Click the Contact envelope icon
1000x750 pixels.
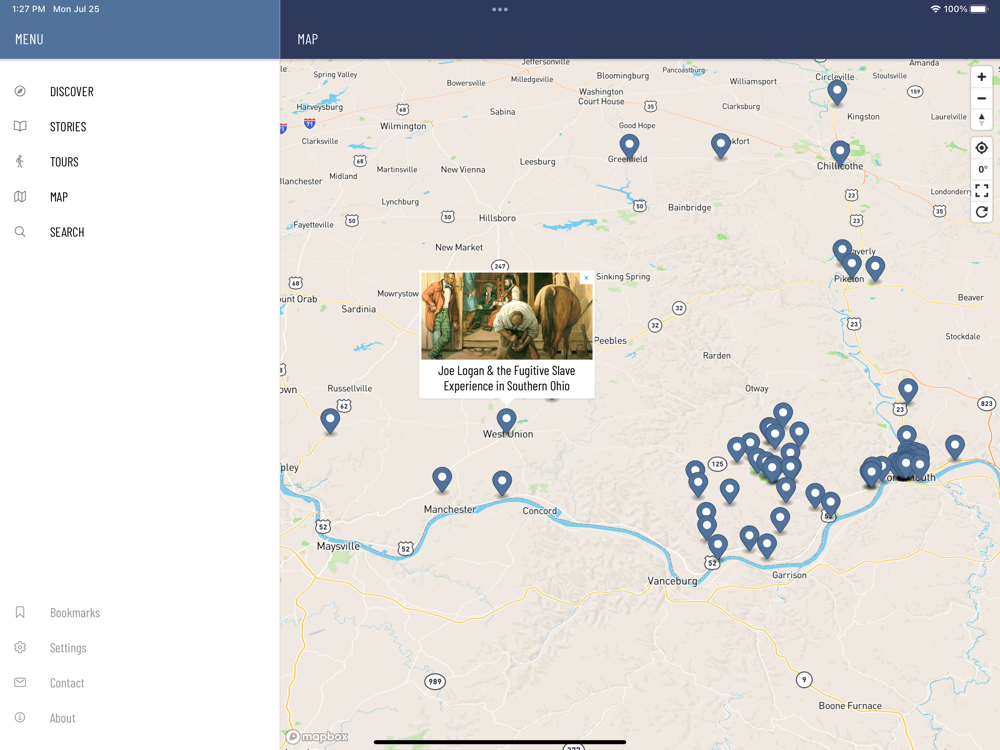point(20,682)
